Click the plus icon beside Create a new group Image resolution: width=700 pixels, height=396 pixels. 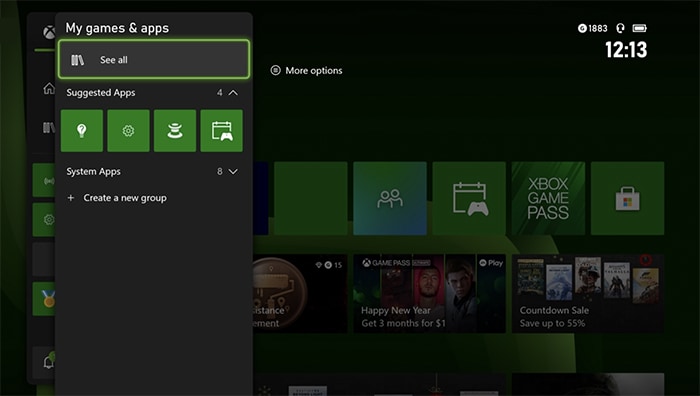(71, 198)
